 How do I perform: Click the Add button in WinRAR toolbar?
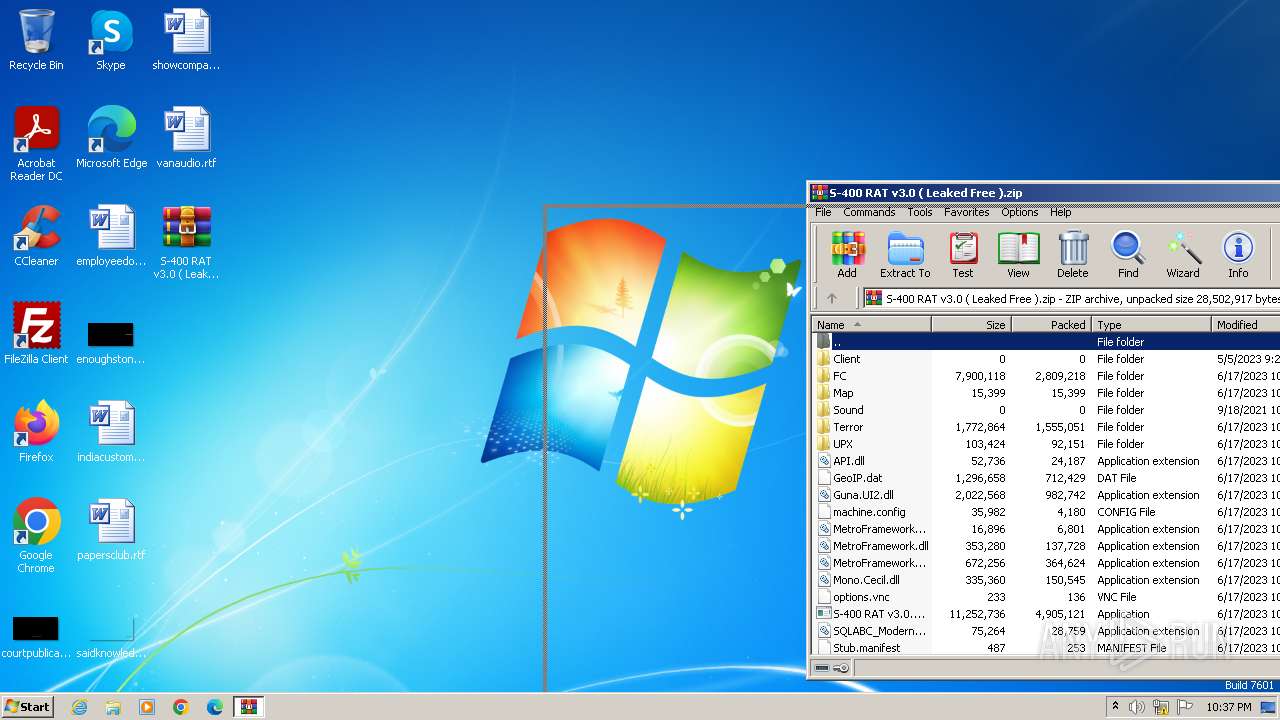point(847,254)
